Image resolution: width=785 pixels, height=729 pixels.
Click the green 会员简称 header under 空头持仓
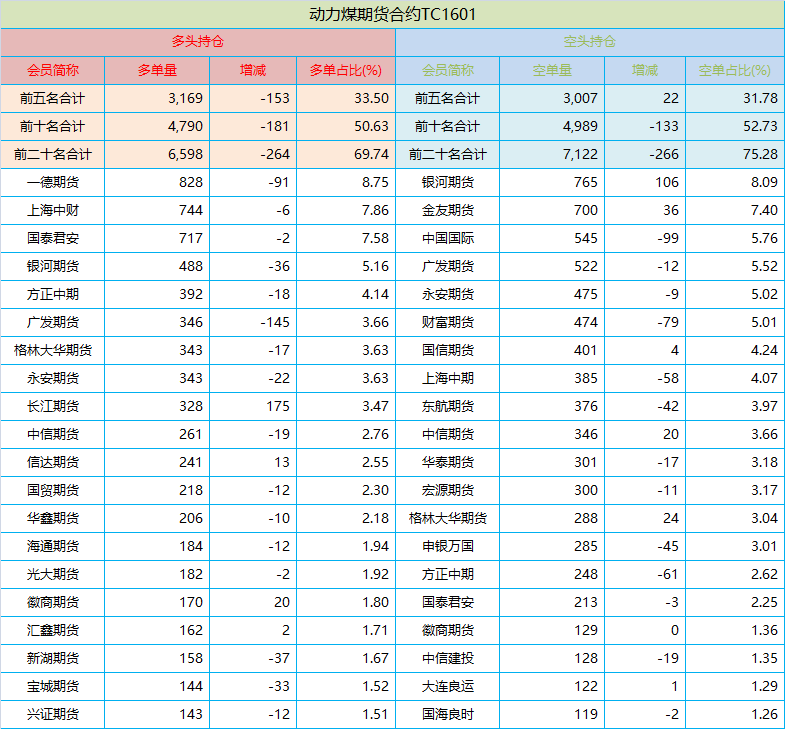point(448,70)
